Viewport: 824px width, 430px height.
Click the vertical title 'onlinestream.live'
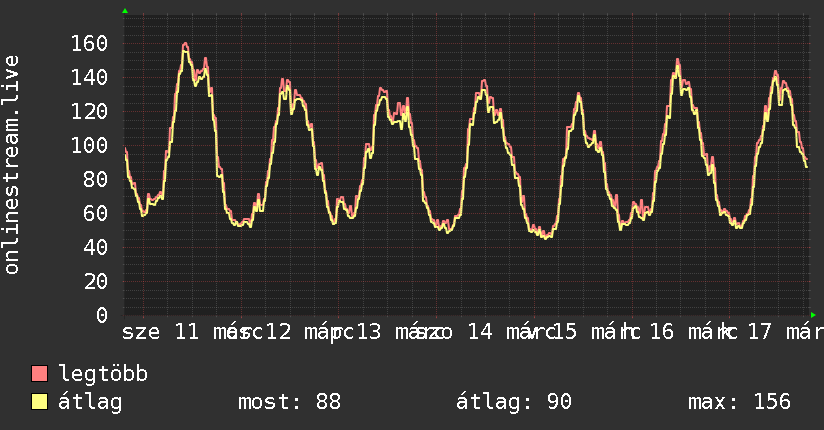(x=11, y=165)
